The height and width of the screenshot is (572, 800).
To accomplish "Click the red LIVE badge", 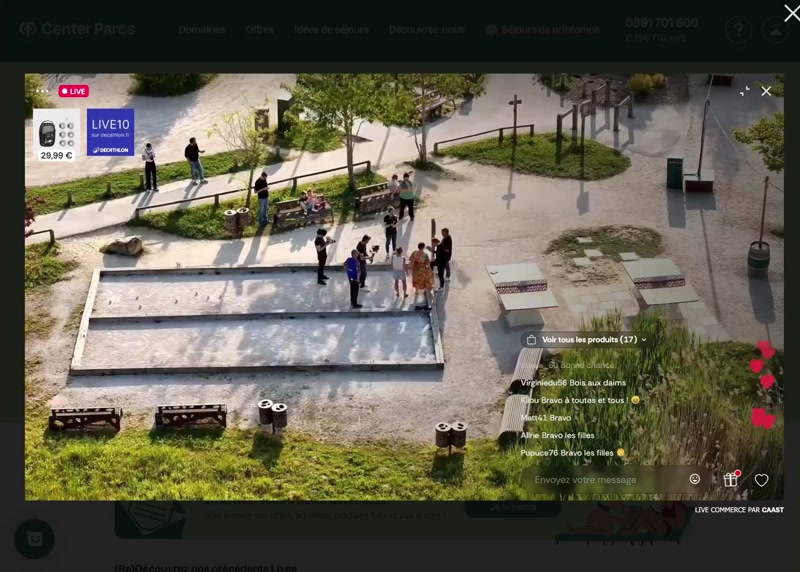I will (73, 91).
